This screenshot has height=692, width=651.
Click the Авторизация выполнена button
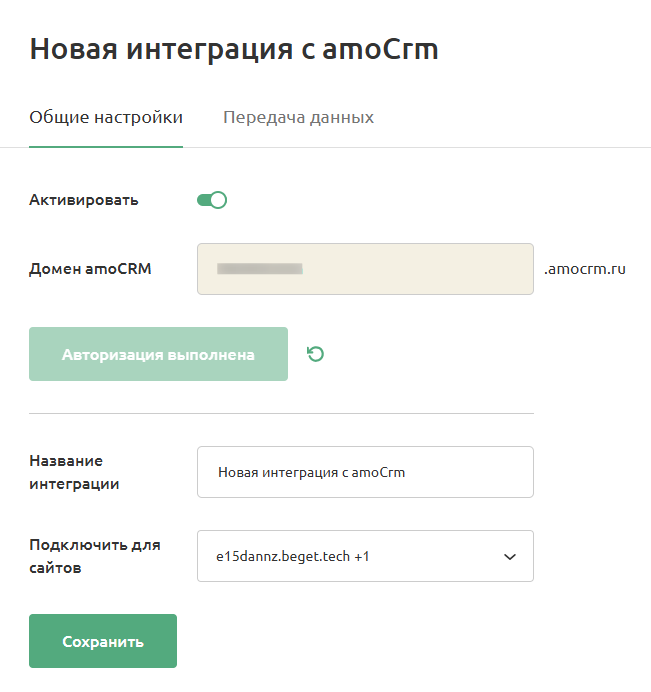point(158,354)
